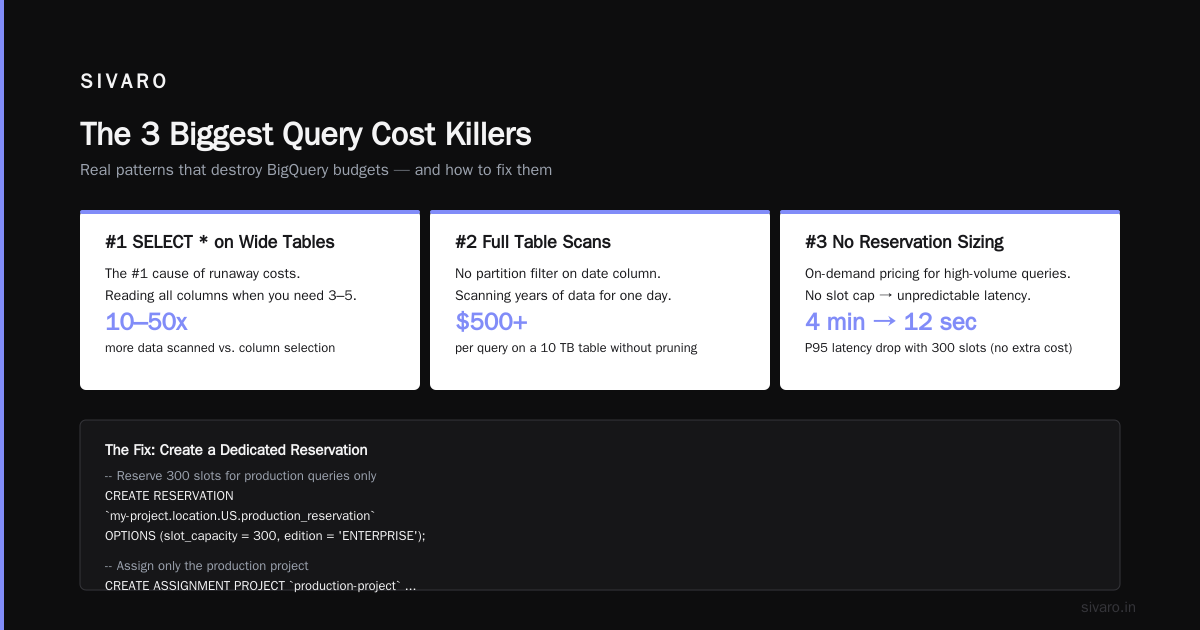This screenshot has width=1200, height=630.
Task: Select the heading 'The 3 Biggest Query Cost Killers'
Action: [x=306, y=134]
